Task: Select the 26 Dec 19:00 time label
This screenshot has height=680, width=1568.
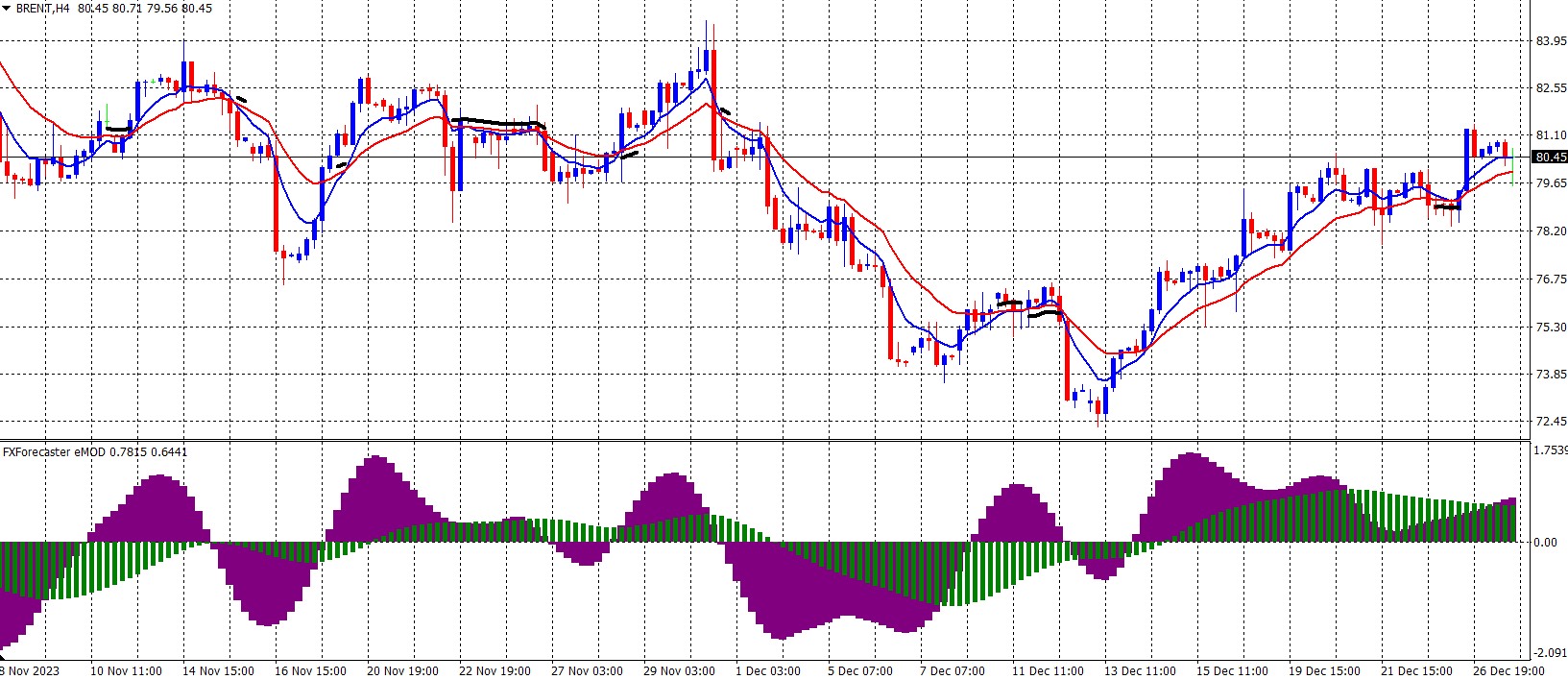Action: click(1508, 670)
